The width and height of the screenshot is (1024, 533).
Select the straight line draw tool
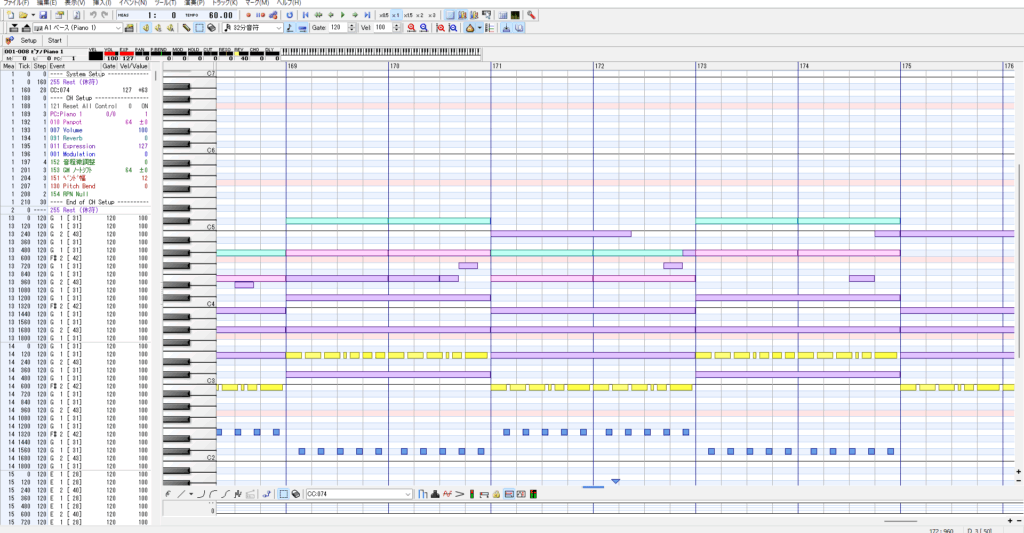coord(181,494)
